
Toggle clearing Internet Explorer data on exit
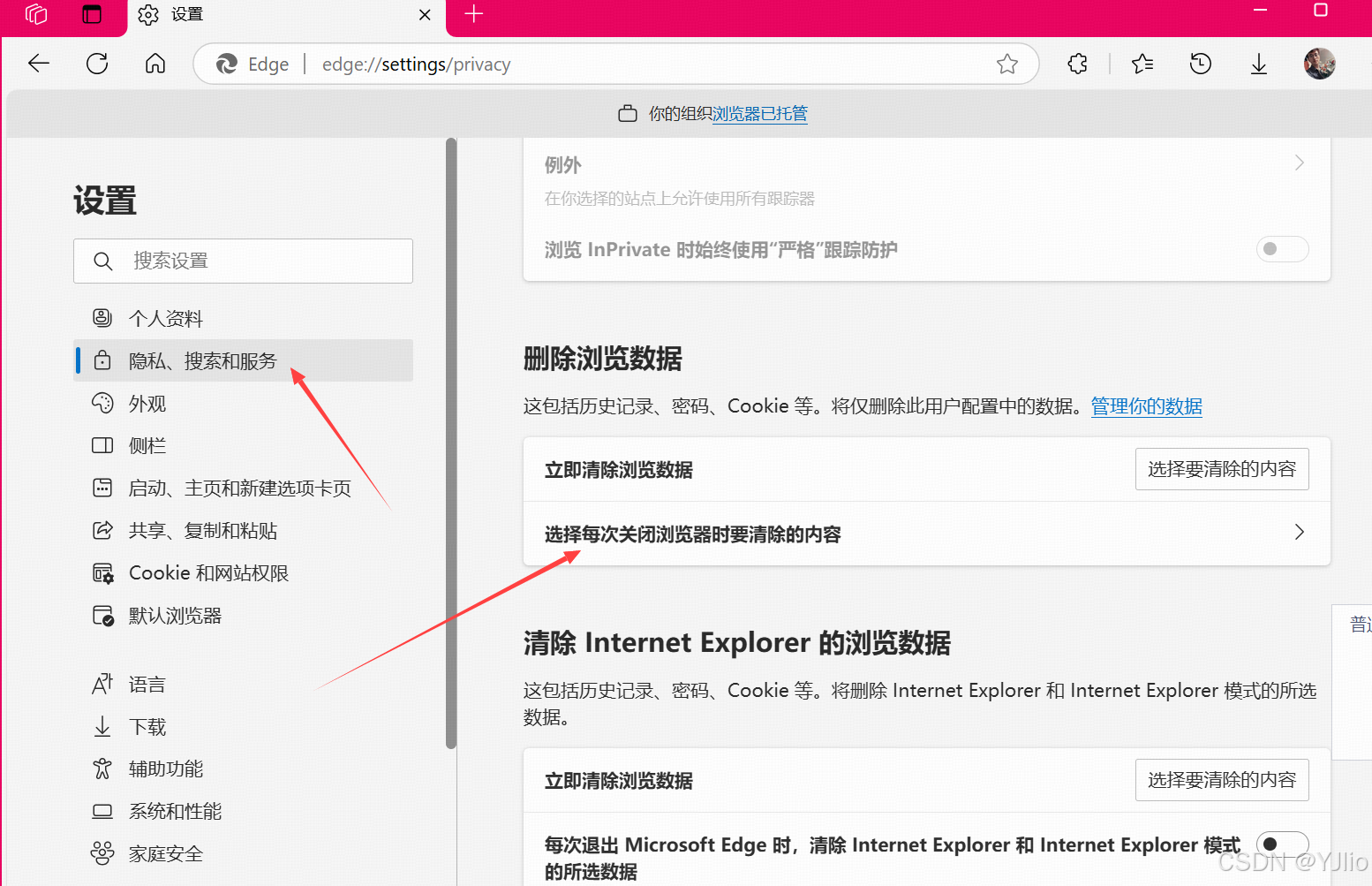coord(1282,844)
